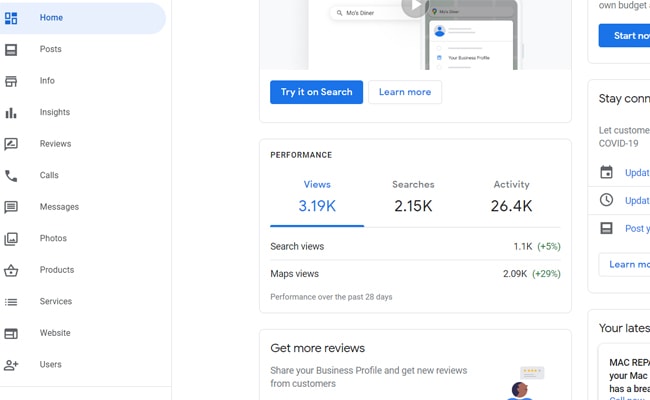Screen dimensions: 650x400
Task: Click the Home dashboard icon
Action: coord(11,18)
